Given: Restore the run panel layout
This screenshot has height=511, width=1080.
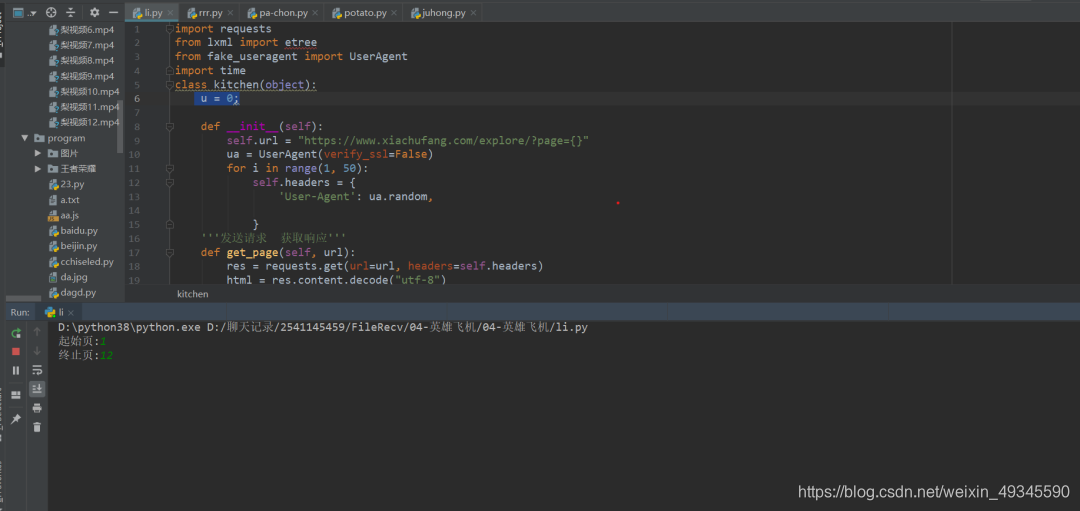Looking at the screenshot, I should pyautogui.click(x=16, y=395).
